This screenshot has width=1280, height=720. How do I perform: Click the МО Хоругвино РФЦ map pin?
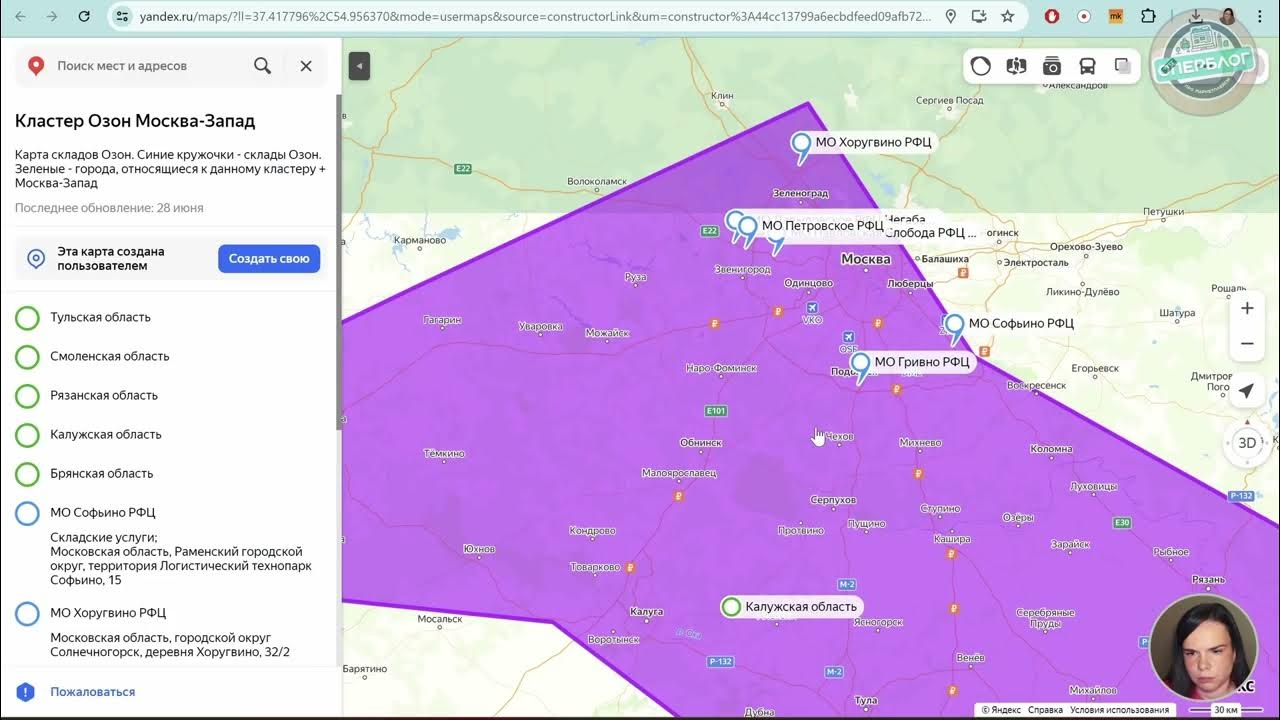[x=801, y=146]
